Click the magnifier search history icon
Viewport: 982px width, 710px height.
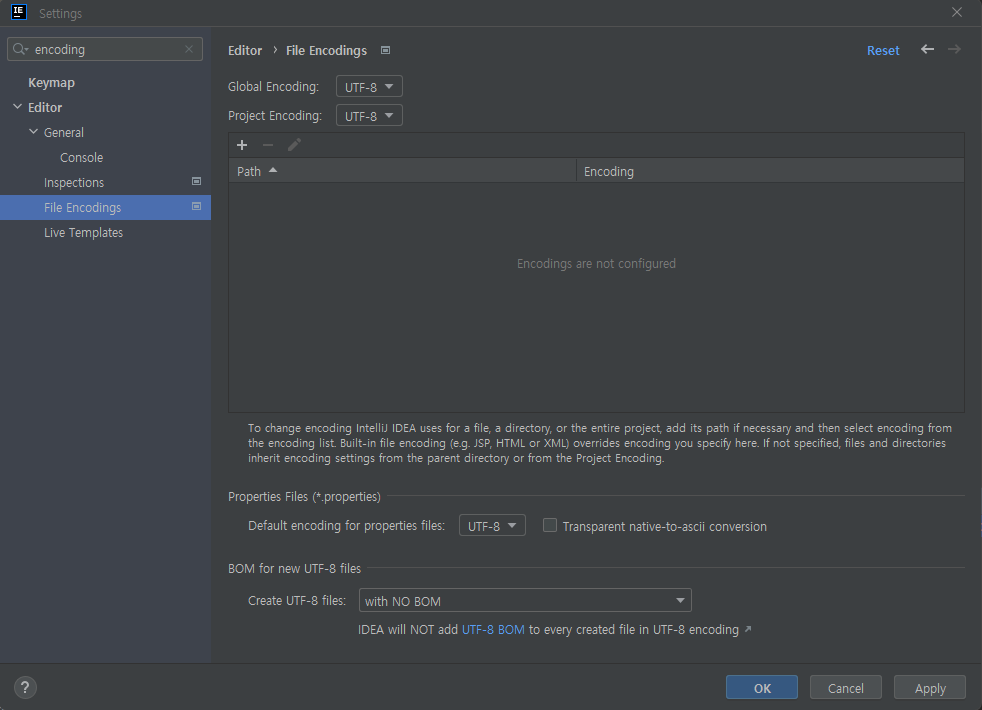[x=21, y=49]
